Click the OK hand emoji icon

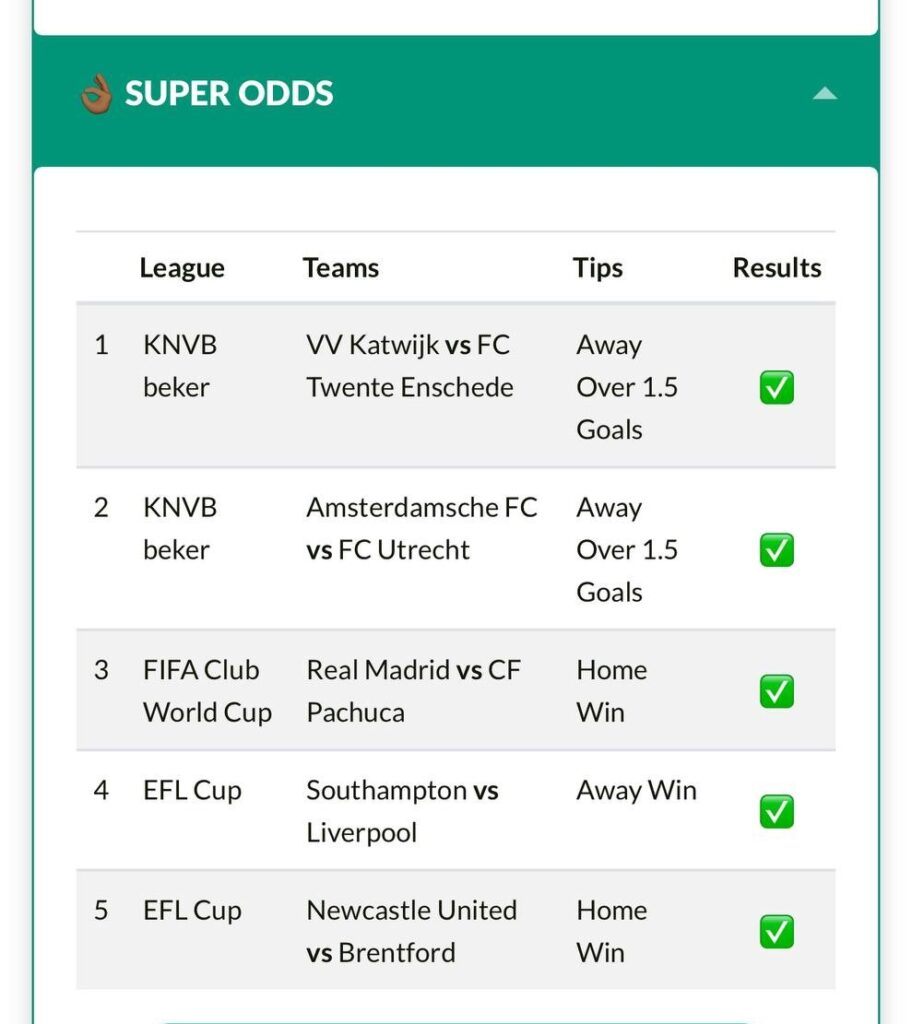point(96,94)
